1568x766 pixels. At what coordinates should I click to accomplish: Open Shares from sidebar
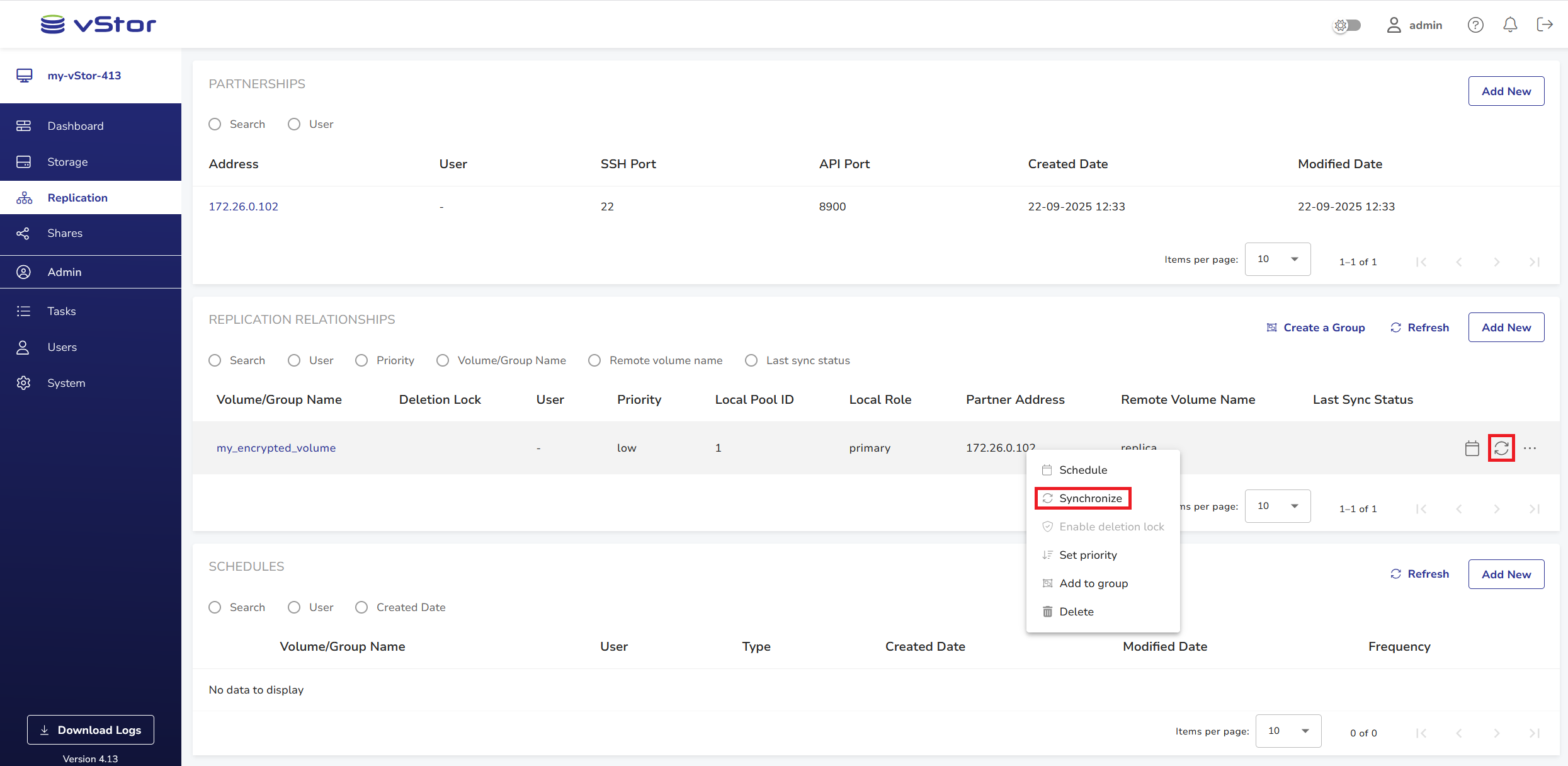coord(65,233)
